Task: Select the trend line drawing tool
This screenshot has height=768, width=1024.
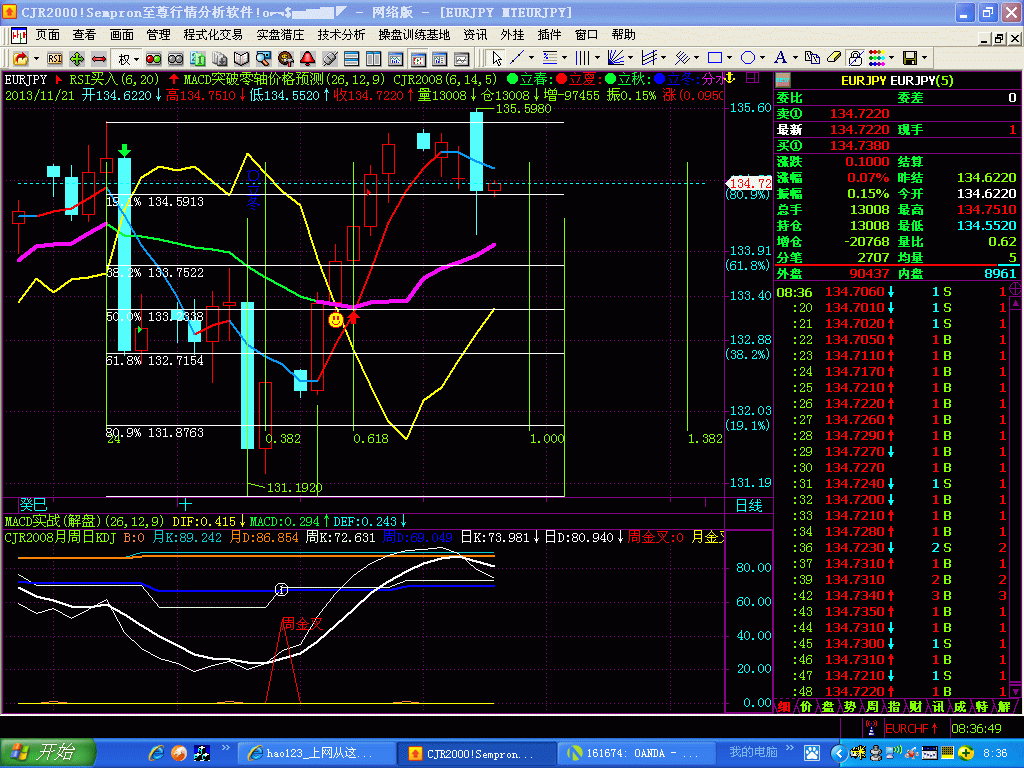Action: tap(517, 59)
